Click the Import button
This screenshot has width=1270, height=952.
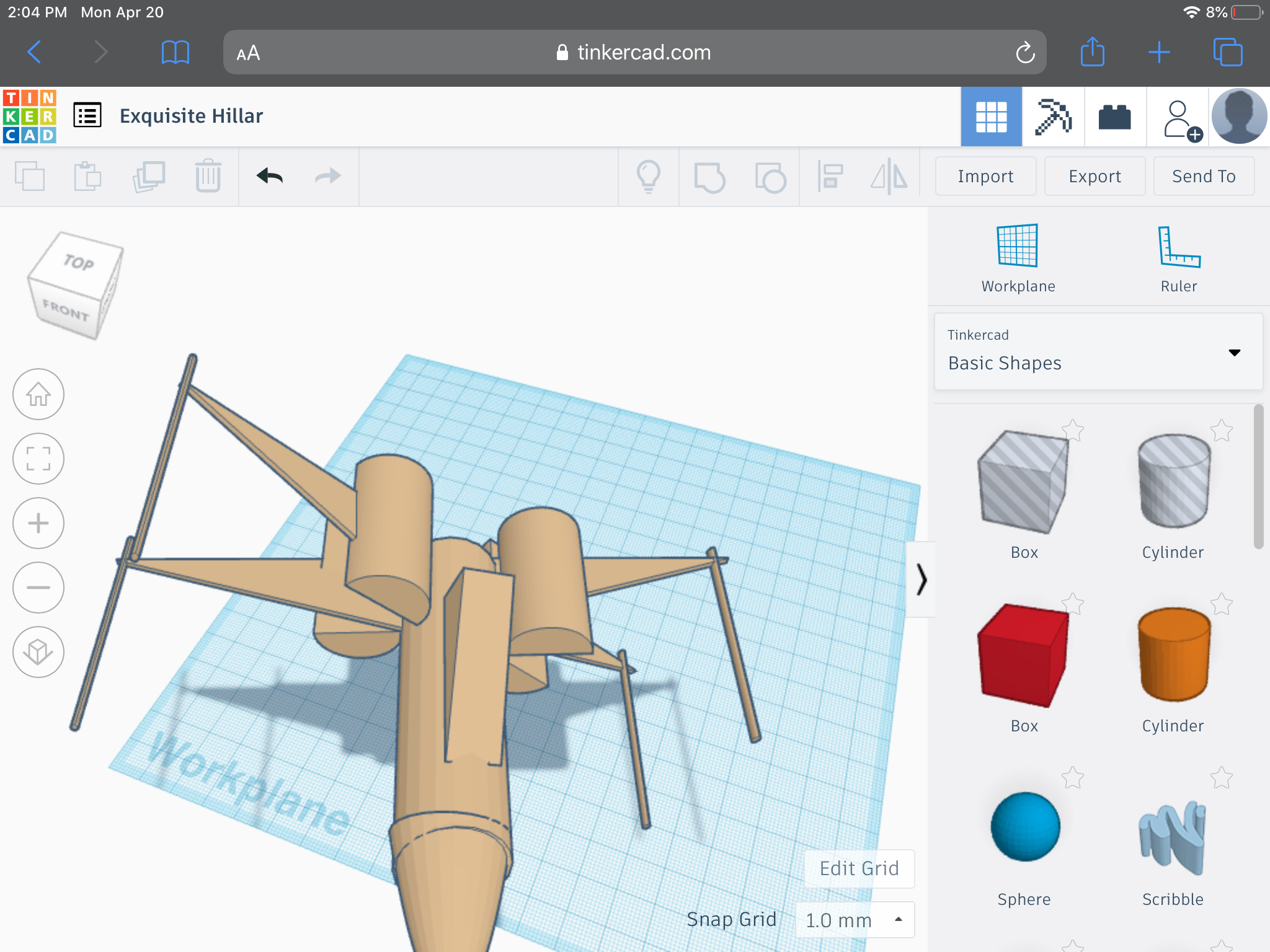[x=985, y=177]
